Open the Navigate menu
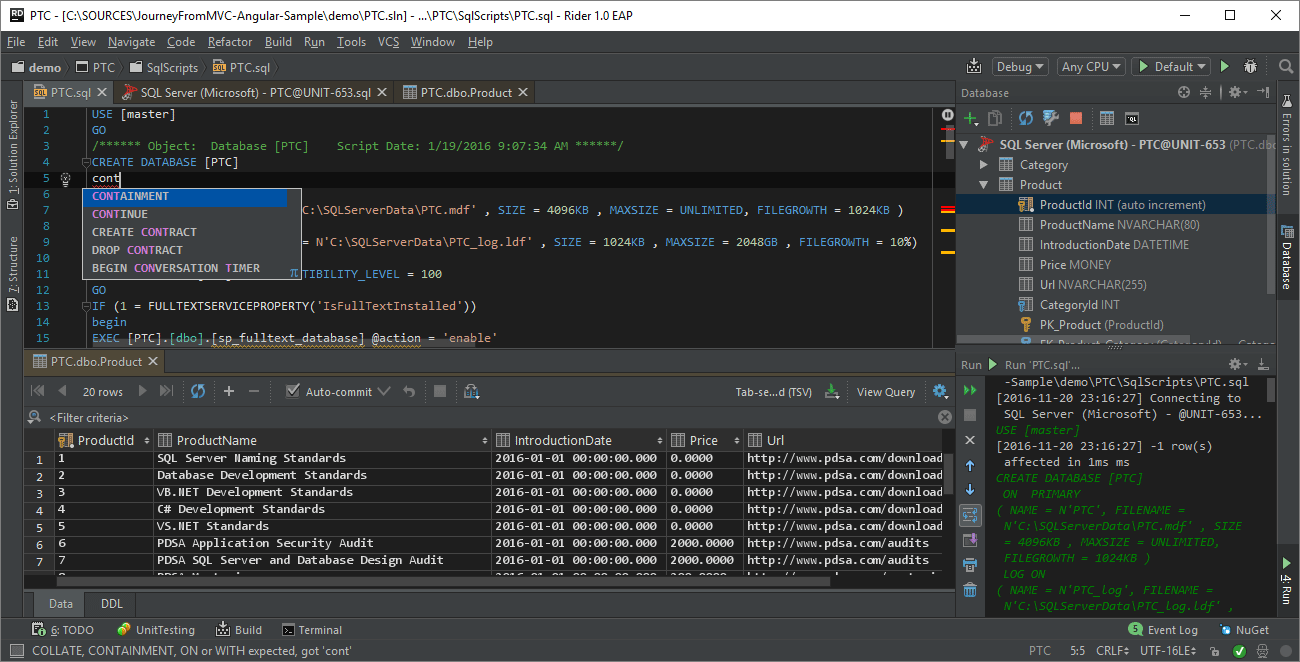 132,42
